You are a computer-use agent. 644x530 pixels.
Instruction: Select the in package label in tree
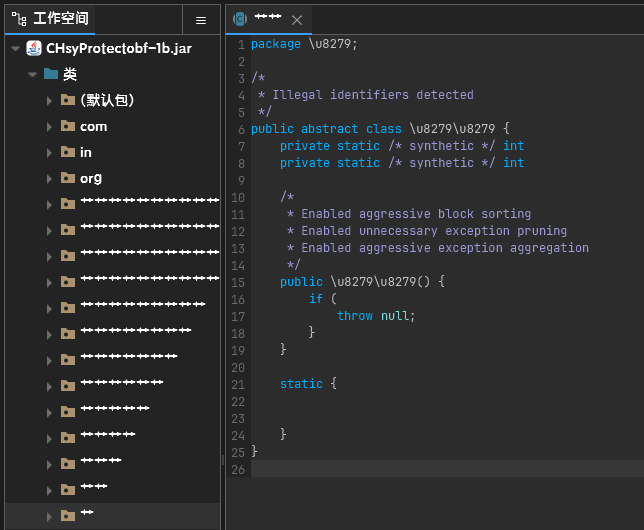(x=85, y=152)
